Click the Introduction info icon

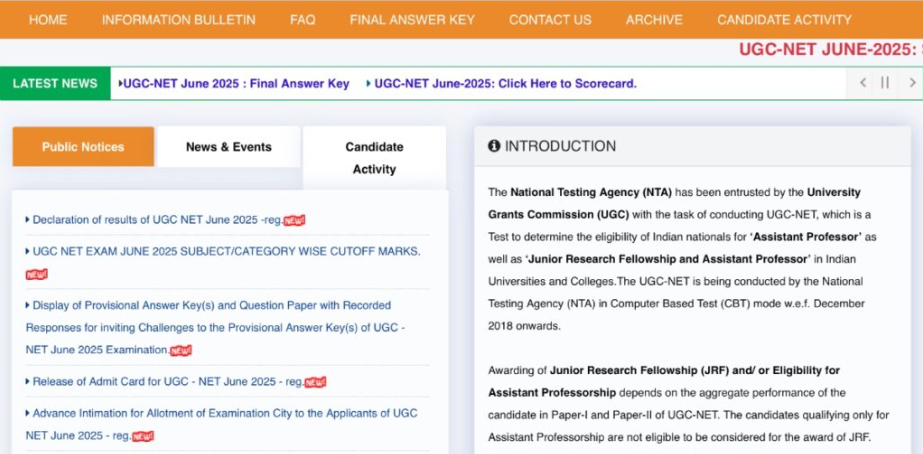(494, 146)
